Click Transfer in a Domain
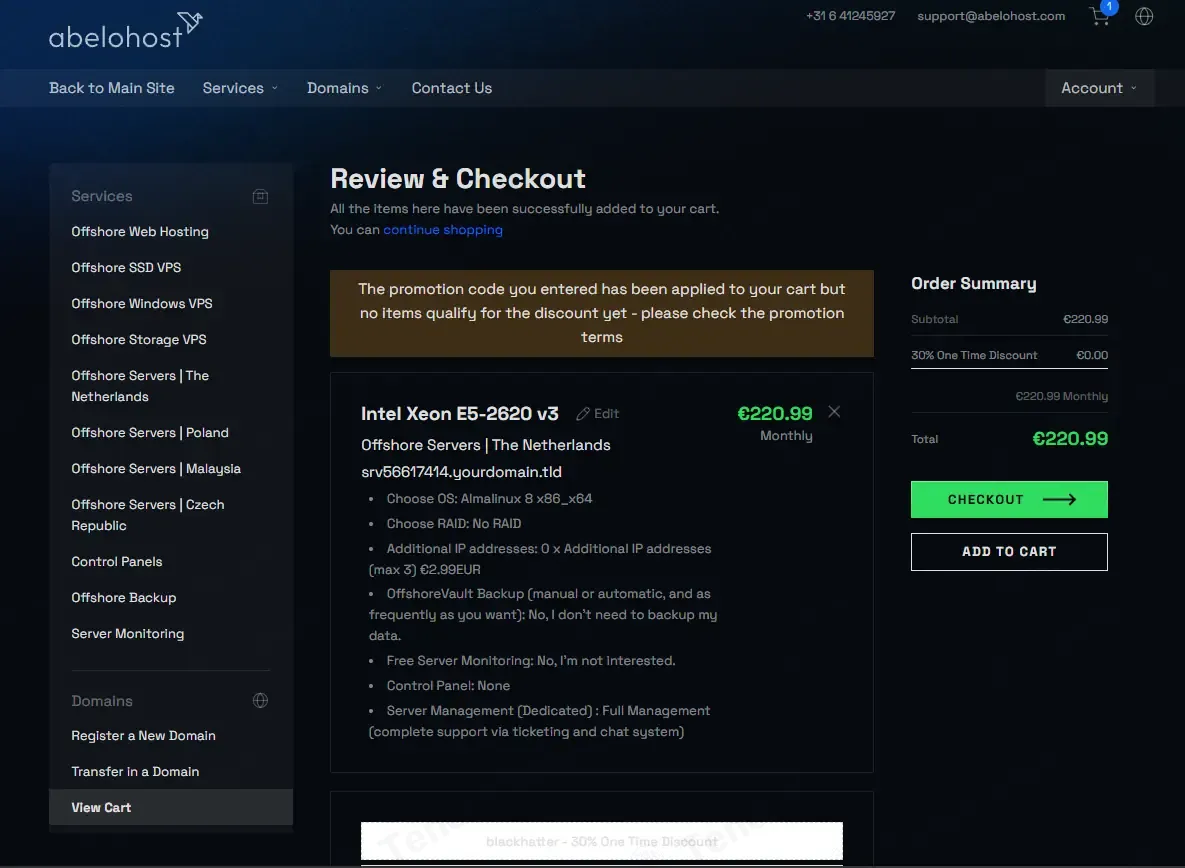The width and height of the screenshot is (1185, 868). coord(135,772)
